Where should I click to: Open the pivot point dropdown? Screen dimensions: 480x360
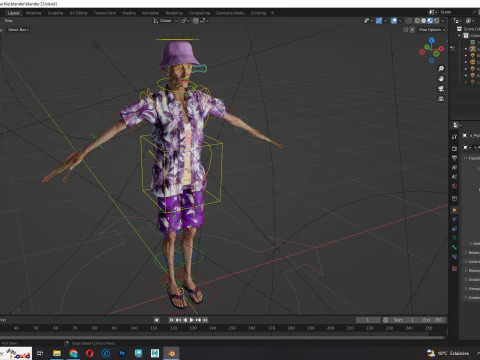[185, 21]
